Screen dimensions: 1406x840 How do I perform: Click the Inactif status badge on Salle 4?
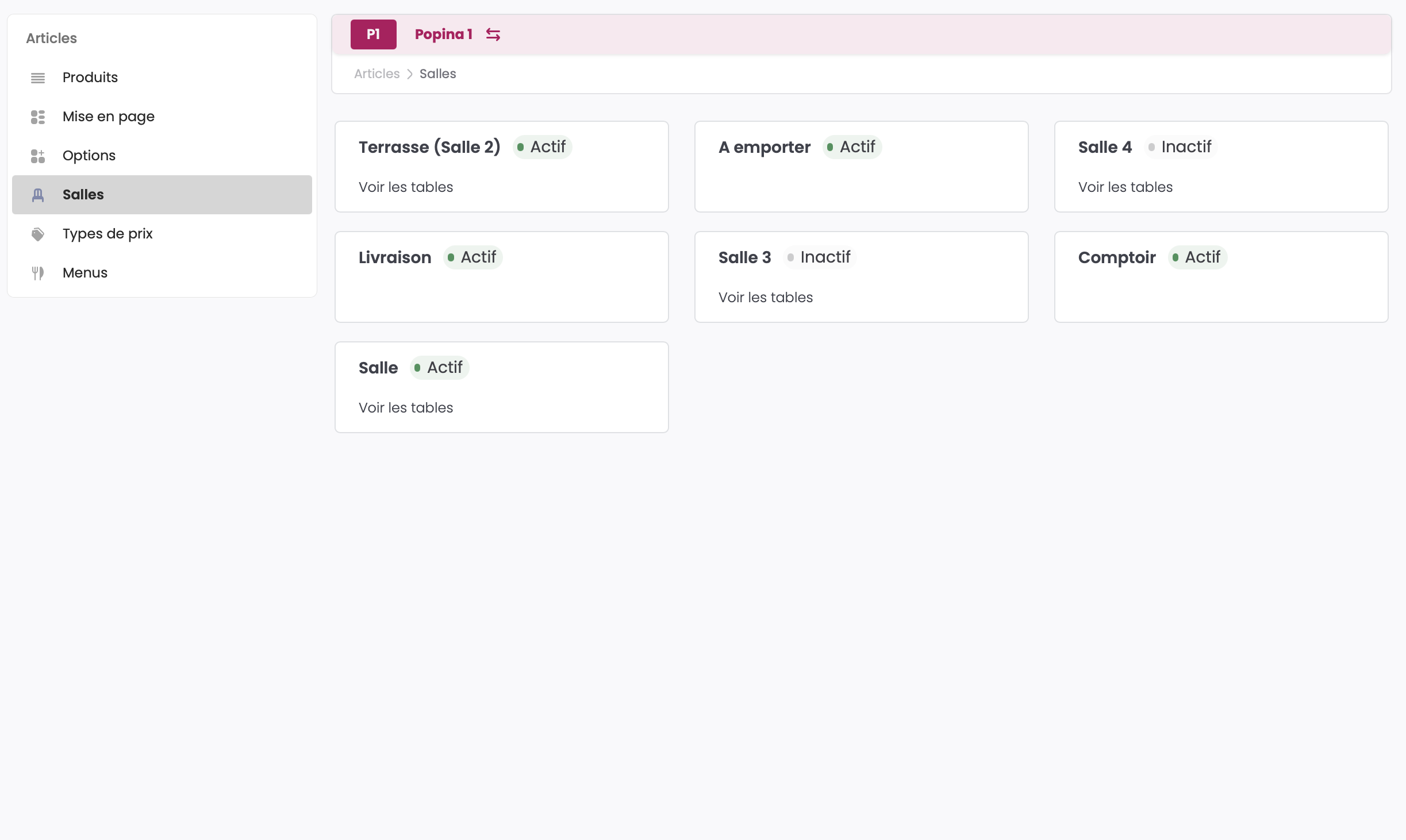[1180, 147]
